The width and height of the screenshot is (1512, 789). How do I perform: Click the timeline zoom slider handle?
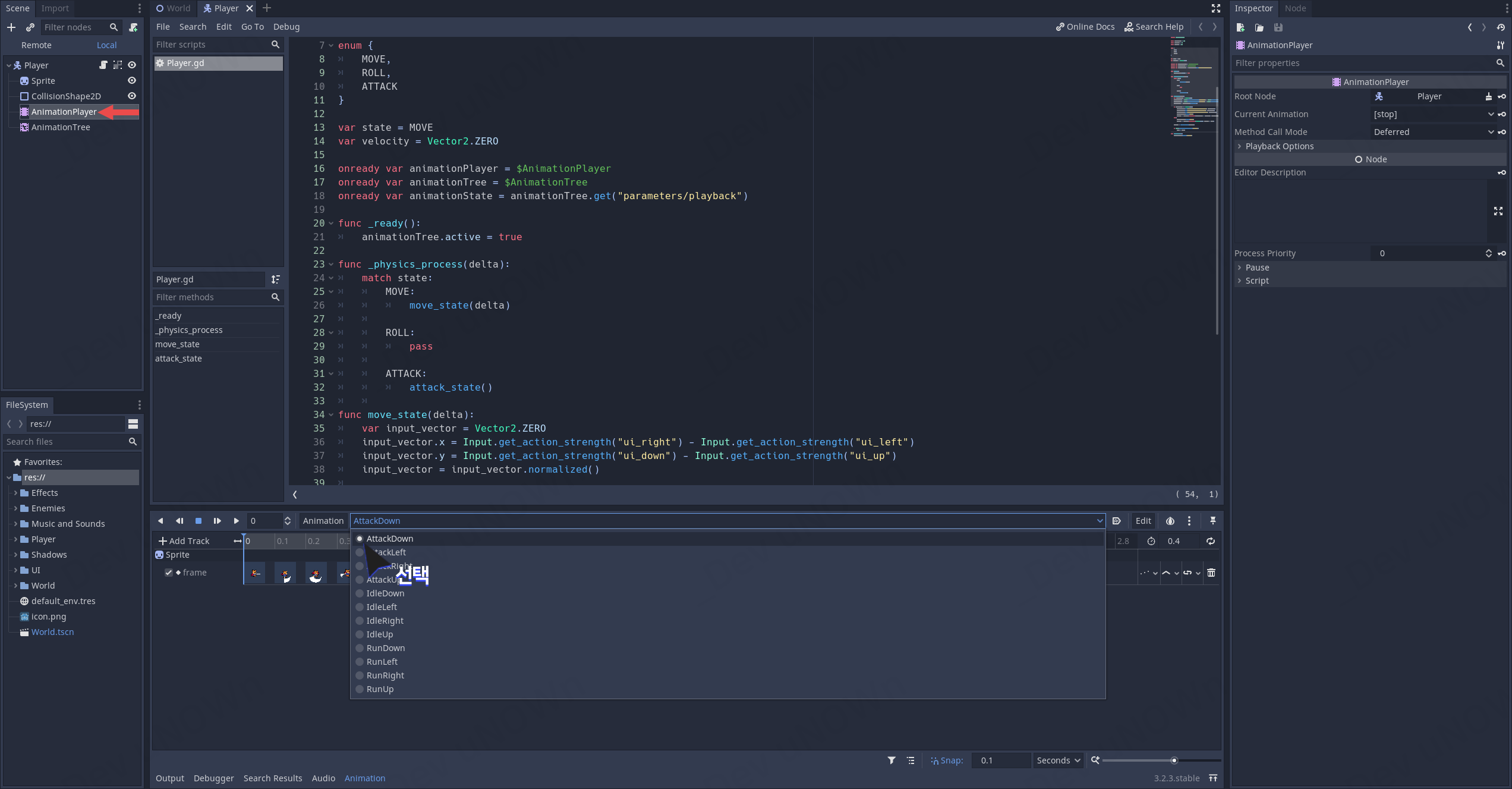1174,760
